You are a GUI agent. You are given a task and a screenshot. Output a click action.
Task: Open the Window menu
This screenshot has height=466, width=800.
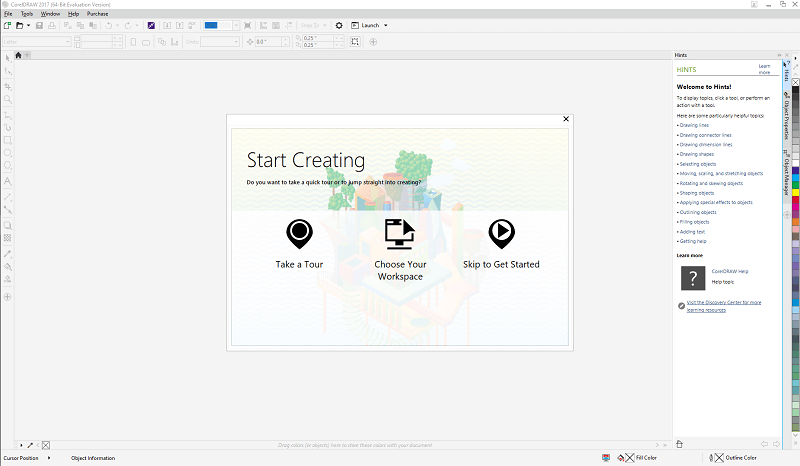tap(50, 14)
